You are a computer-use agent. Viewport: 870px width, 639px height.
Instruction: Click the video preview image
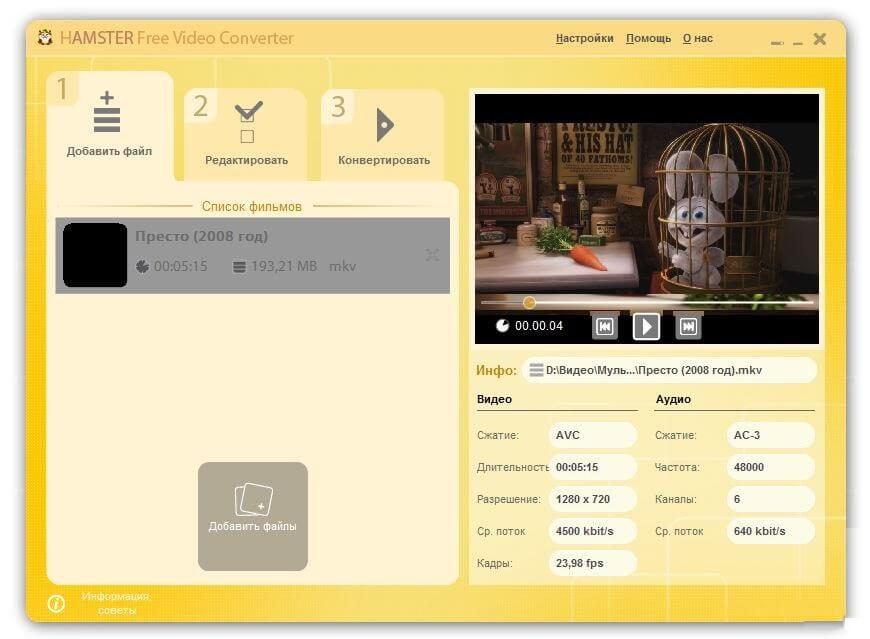point(646,205)
